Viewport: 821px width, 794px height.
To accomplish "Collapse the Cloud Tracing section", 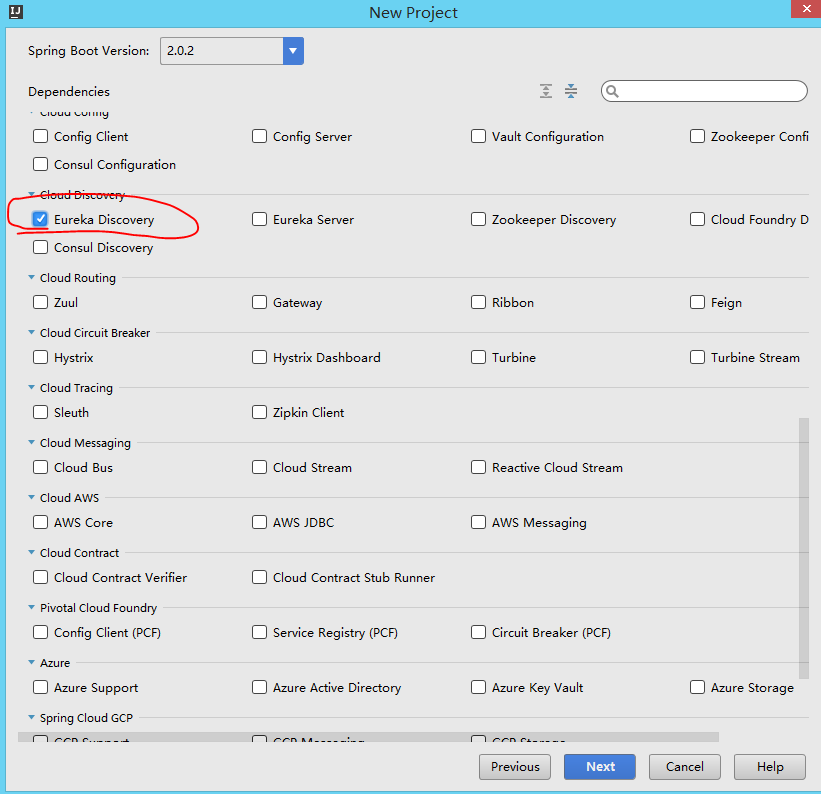I will click(31, 387).
